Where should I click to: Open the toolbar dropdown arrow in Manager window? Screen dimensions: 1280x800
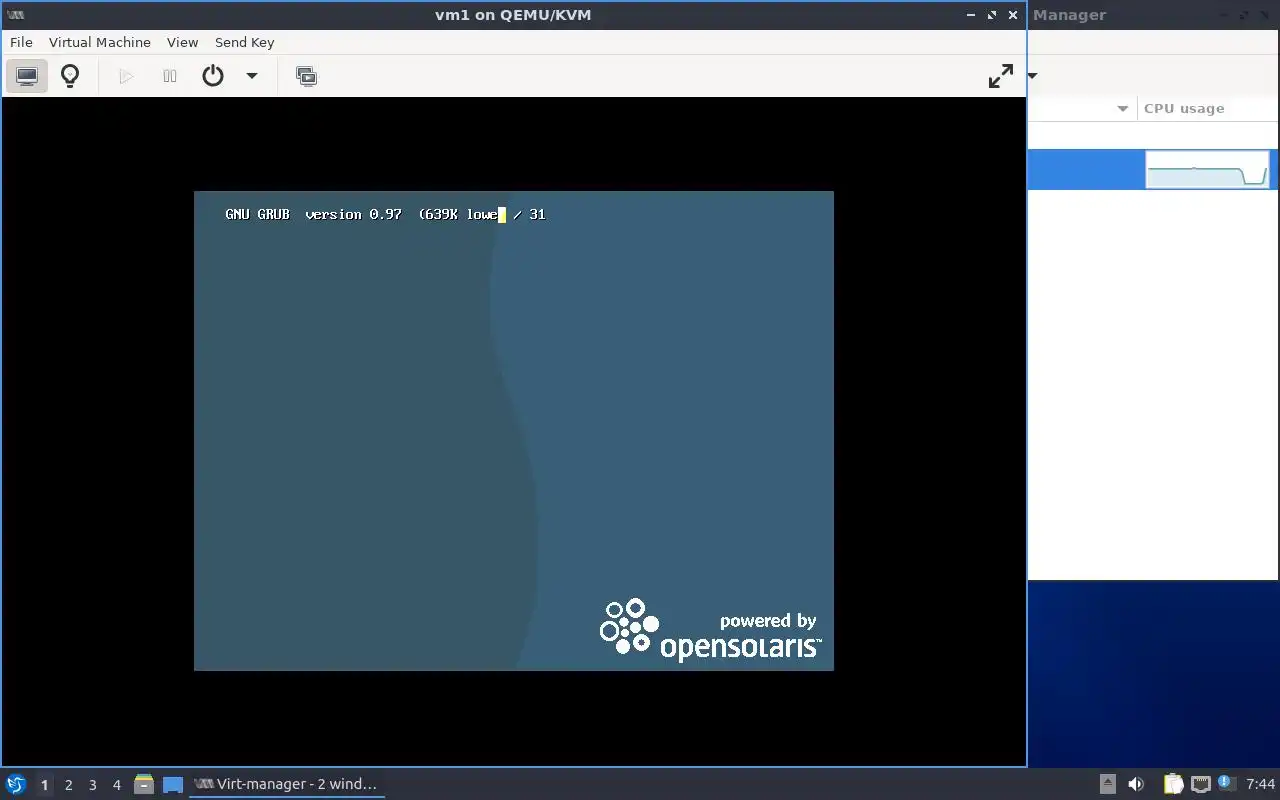(x=1033, y=76)
